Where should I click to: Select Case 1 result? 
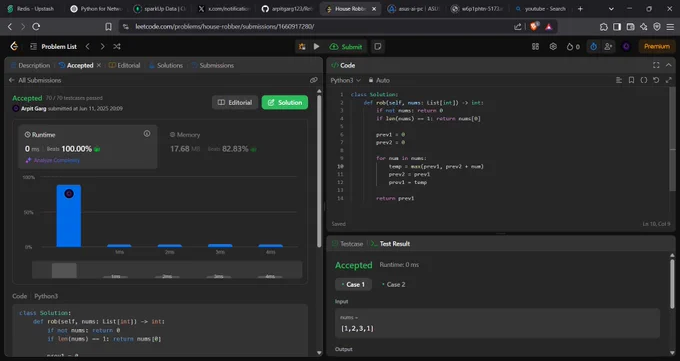[x=353, y=285]
